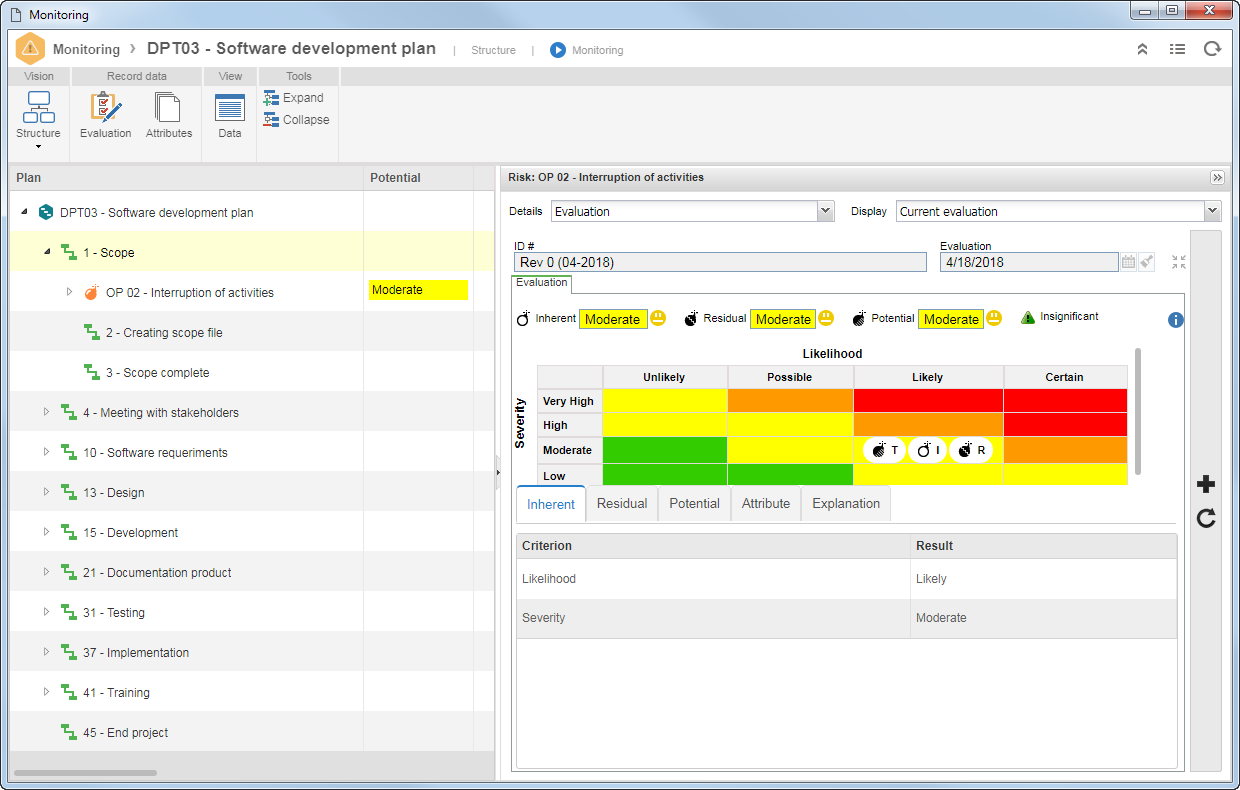The width and height of the screenshot is (1240, 790).
Task: Select the 45 - End project row
Action: [x=252, y=732]
